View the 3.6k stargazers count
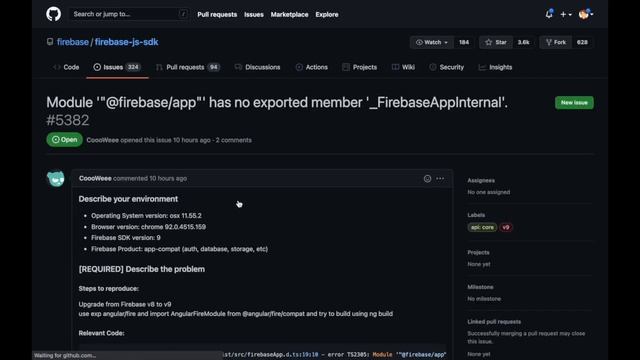This screenshot has width=640, height=360. [523, 42]
